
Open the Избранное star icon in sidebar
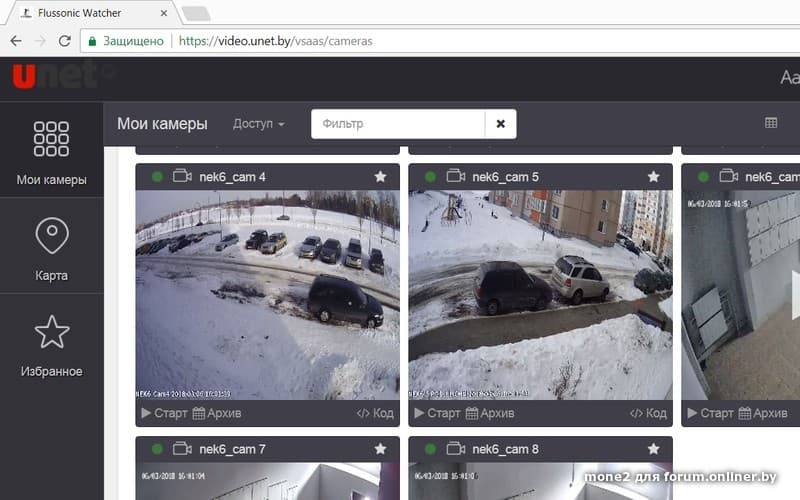(52, 332)
